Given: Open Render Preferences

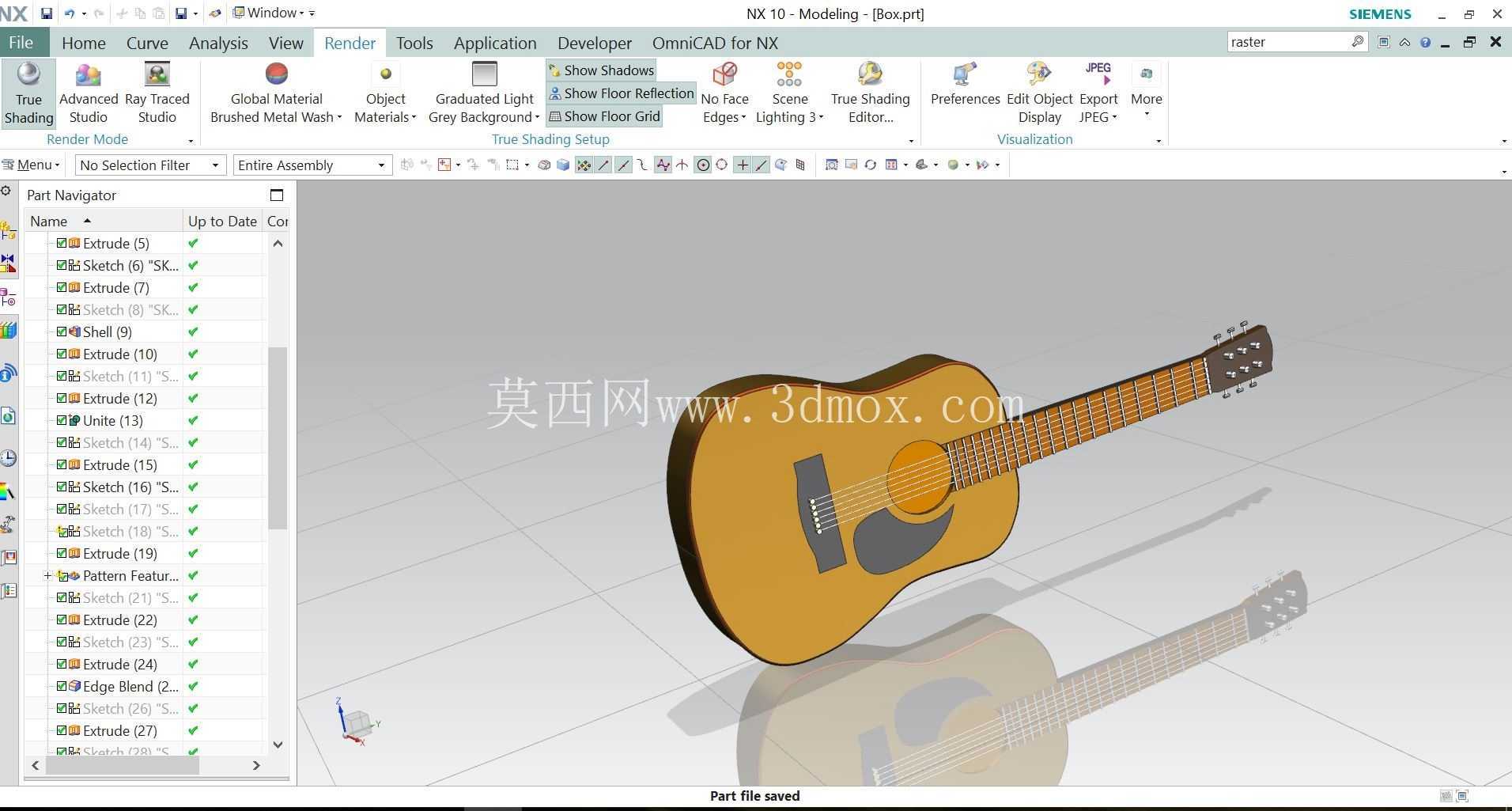Looking at the screenshot, I should pos(965,85).
